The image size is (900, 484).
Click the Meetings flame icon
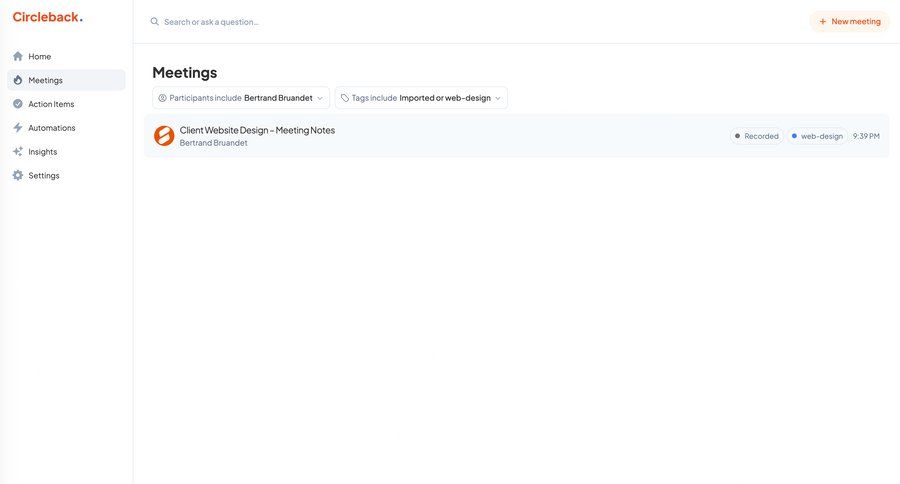click(x=18, y=80)
